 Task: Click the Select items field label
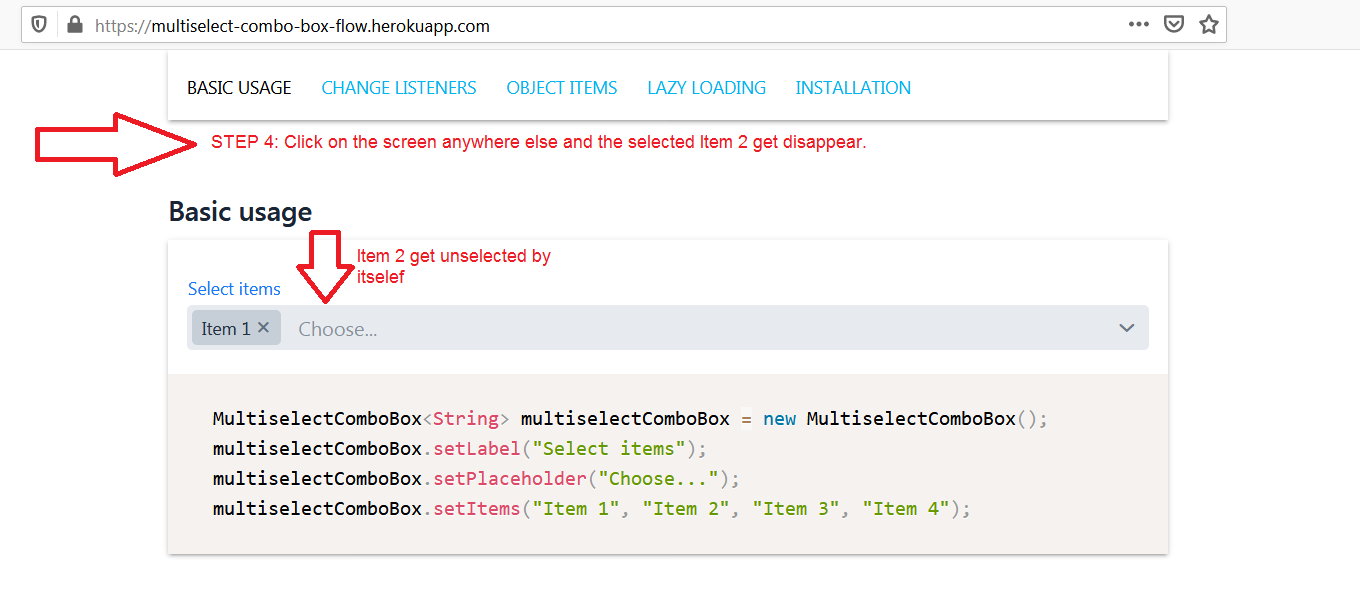234,289
